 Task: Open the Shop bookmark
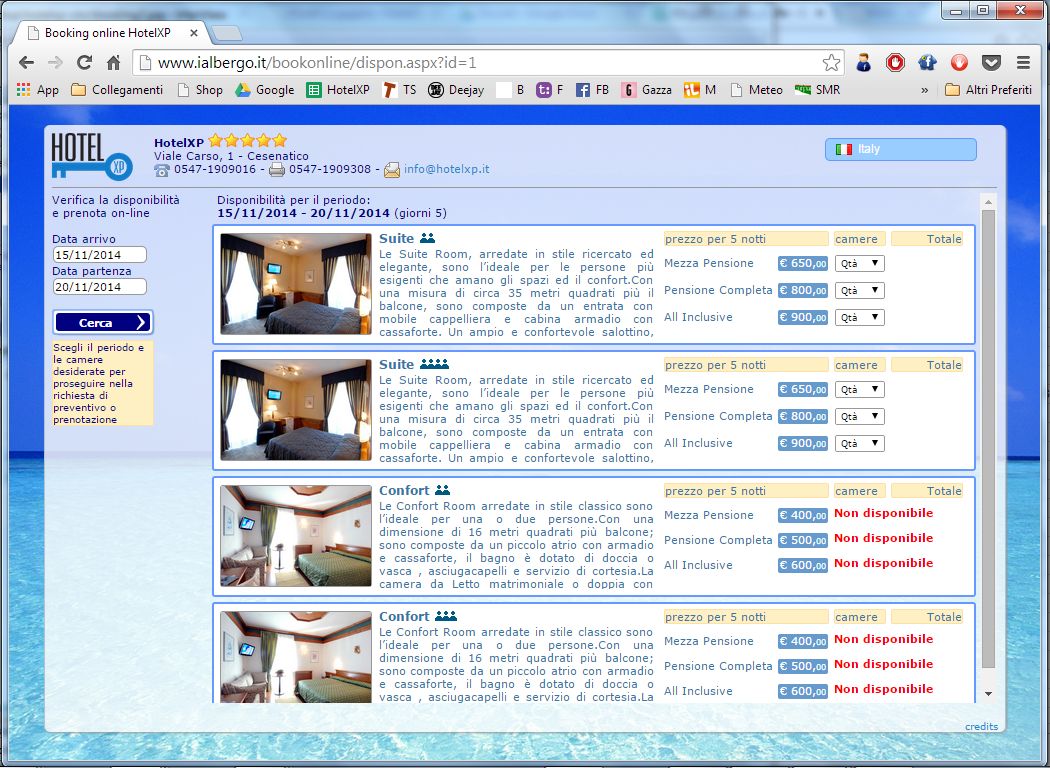[x=200, y=90]
